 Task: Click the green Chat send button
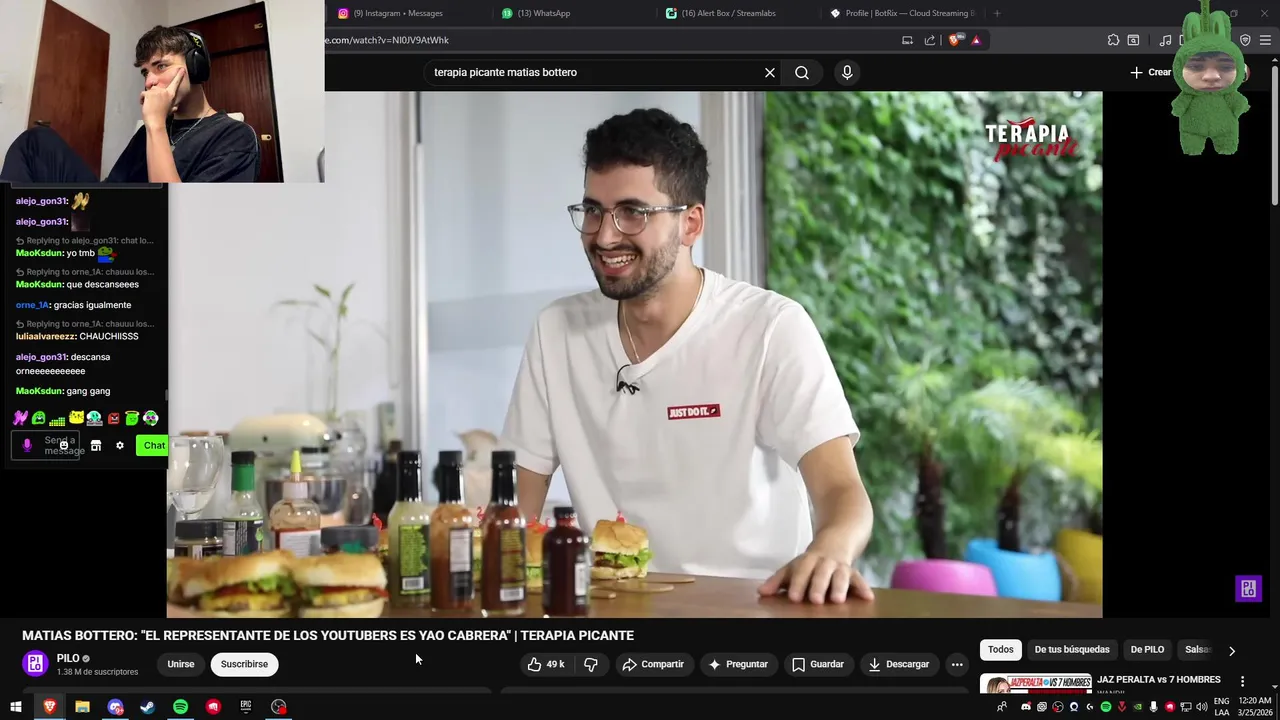pyautogui.click(x=154, y=446)
